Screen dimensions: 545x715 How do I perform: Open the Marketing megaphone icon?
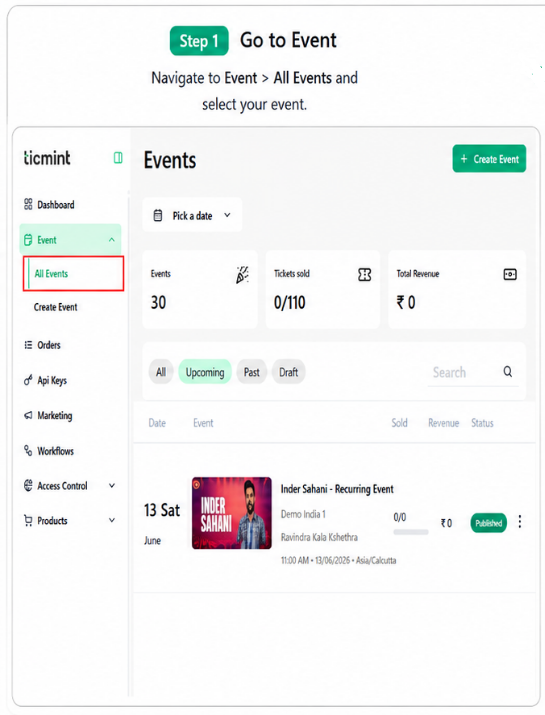pos(28,415)
